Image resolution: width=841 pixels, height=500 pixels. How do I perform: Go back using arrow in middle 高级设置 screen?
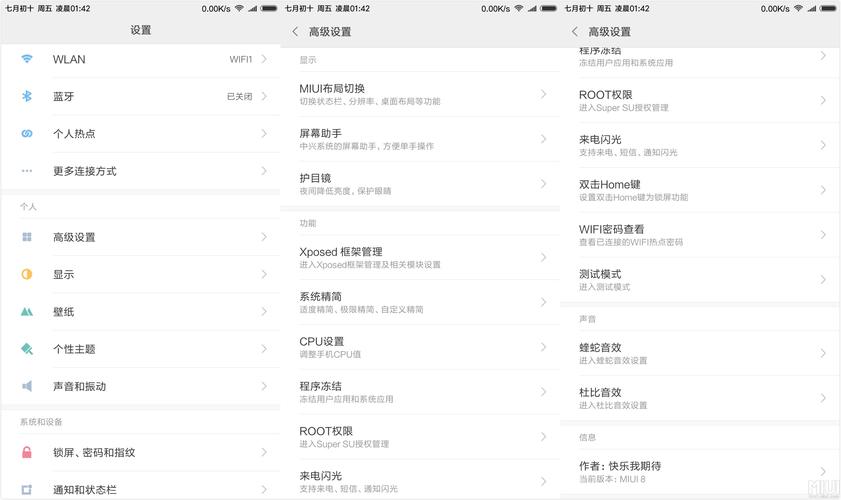click(296, 32)
